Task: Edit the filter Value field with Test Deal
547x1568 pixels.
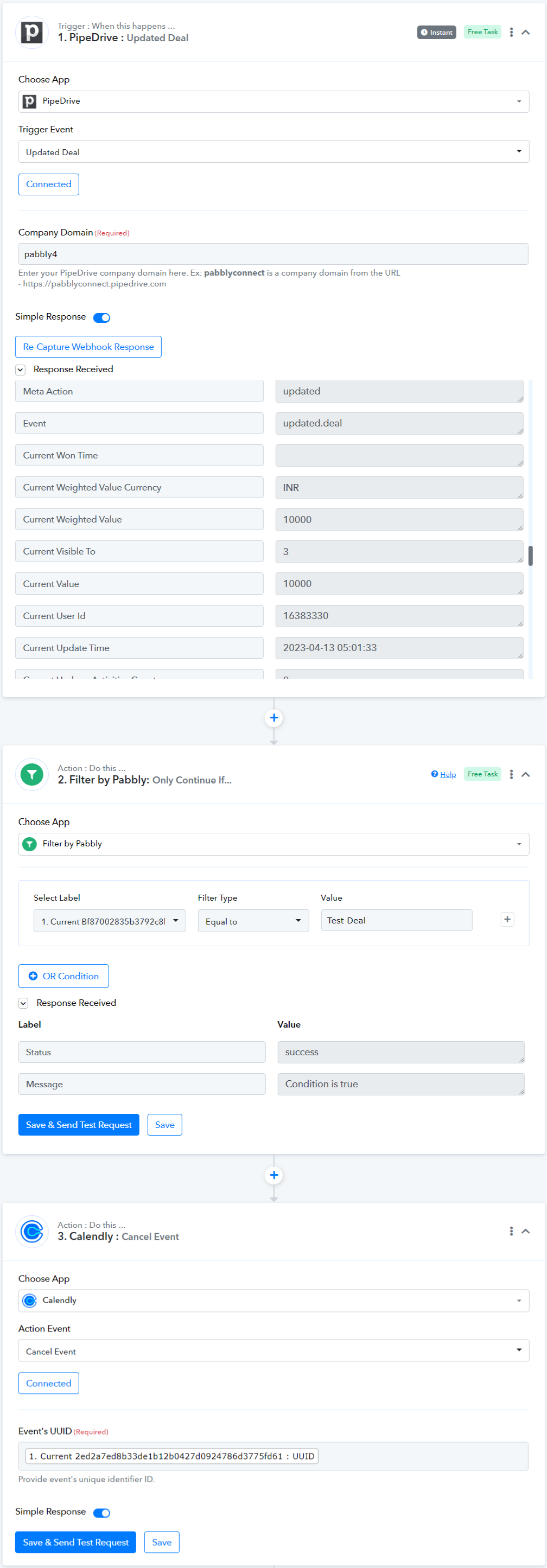Action: (397, 920)
